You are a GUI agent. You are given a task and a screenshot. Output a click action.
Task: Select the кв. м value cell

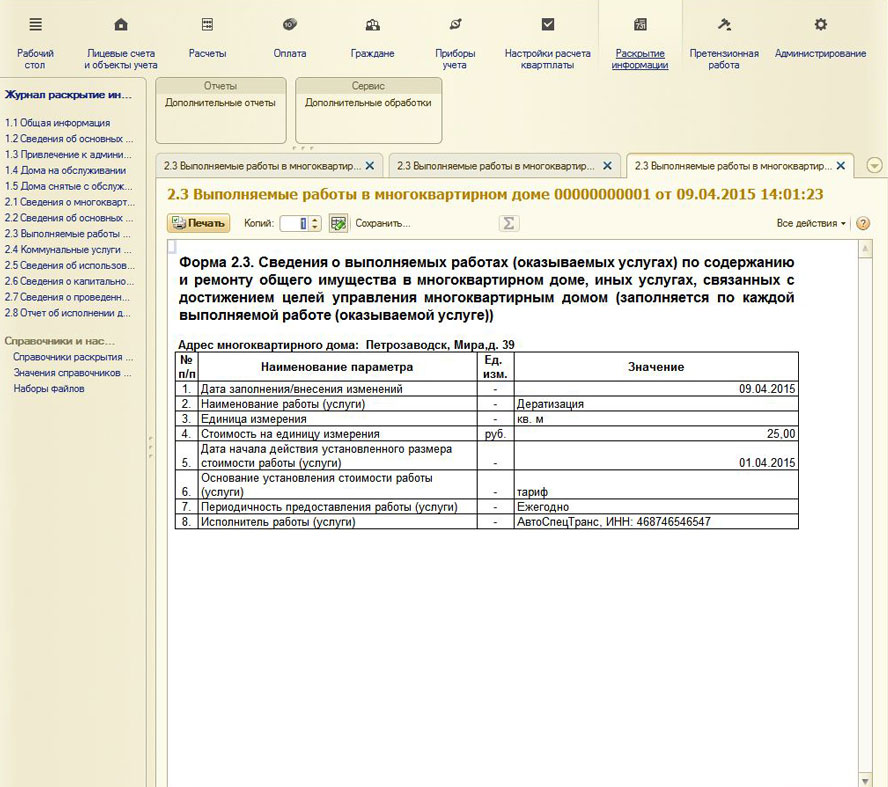click(656, 419)
